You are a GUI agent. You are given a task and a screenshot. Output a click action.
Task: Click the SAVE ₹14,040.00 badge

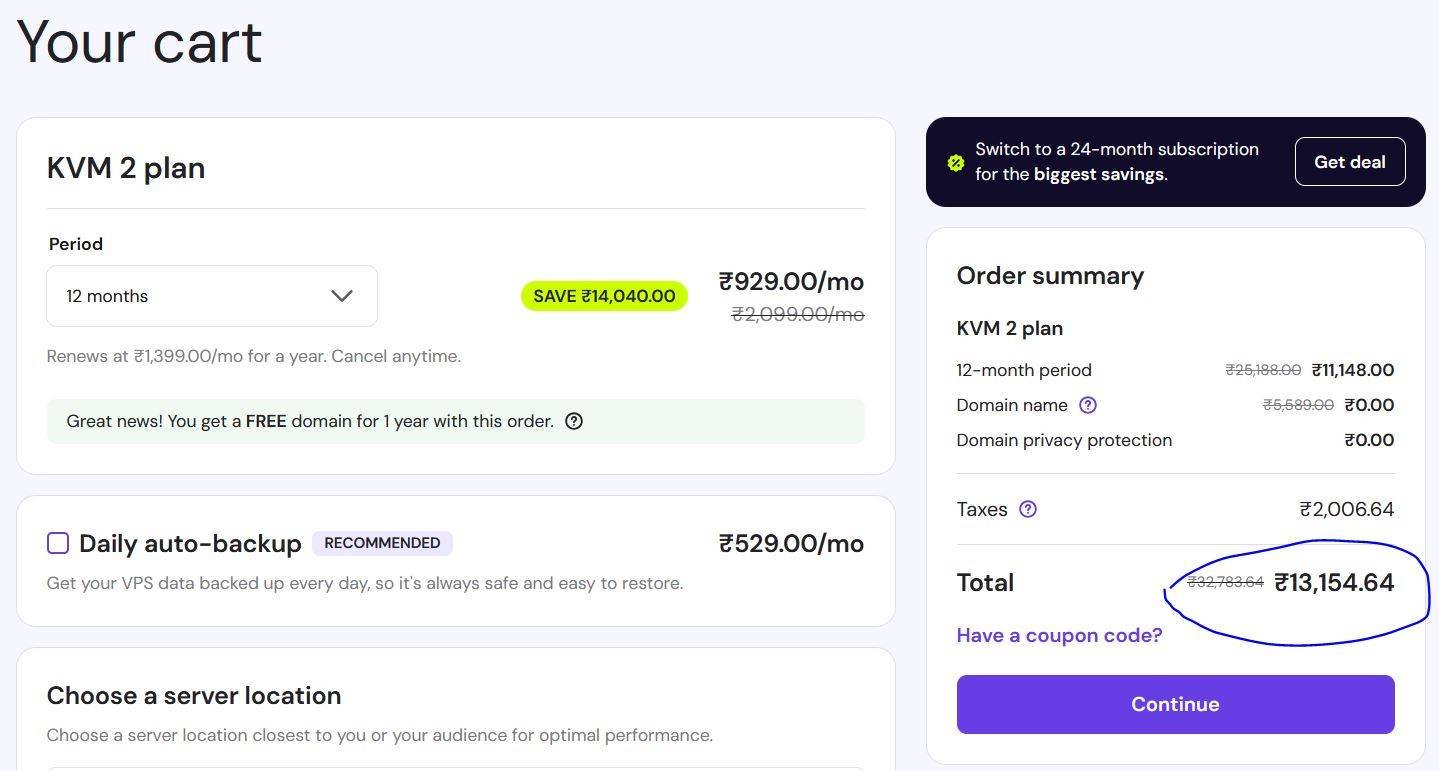[x=604, y=296]
